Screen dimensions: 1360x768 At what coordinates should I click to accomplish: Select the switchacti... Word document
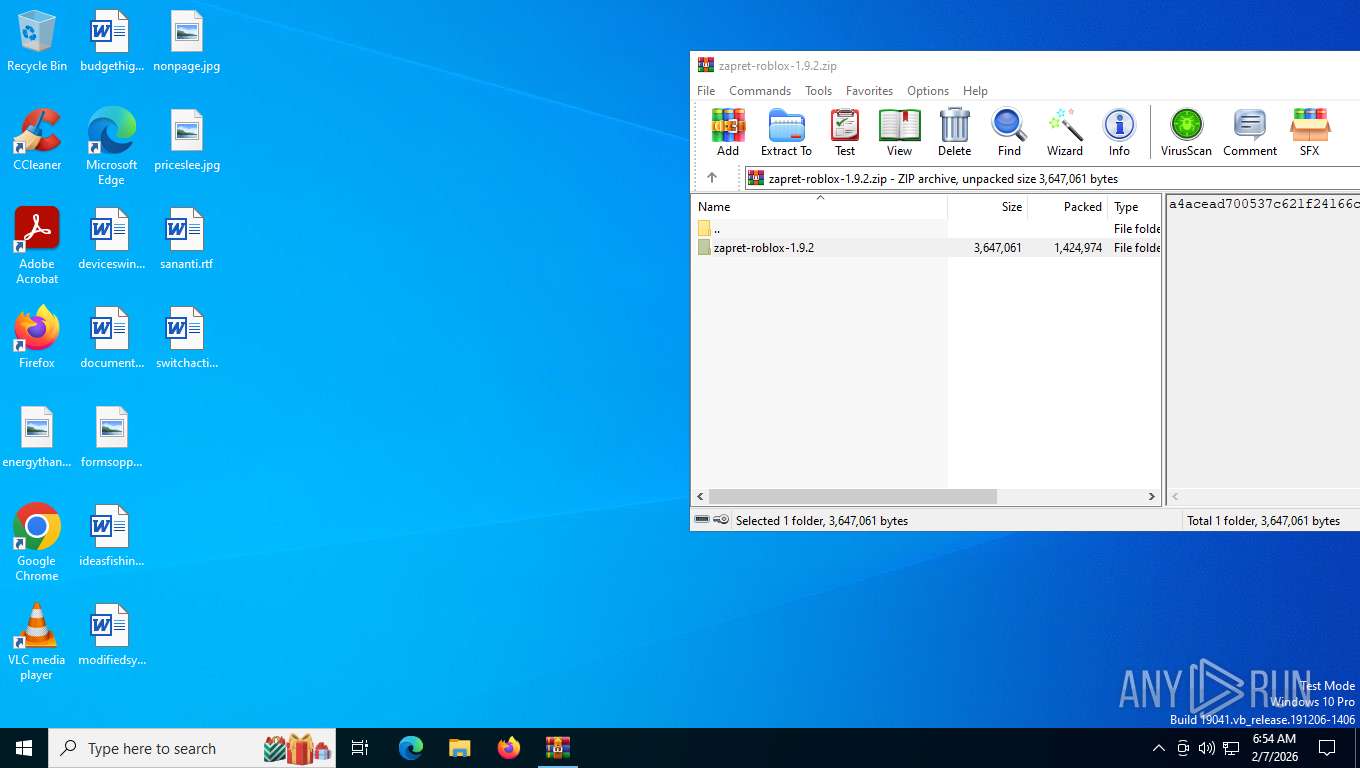(187, 338)
